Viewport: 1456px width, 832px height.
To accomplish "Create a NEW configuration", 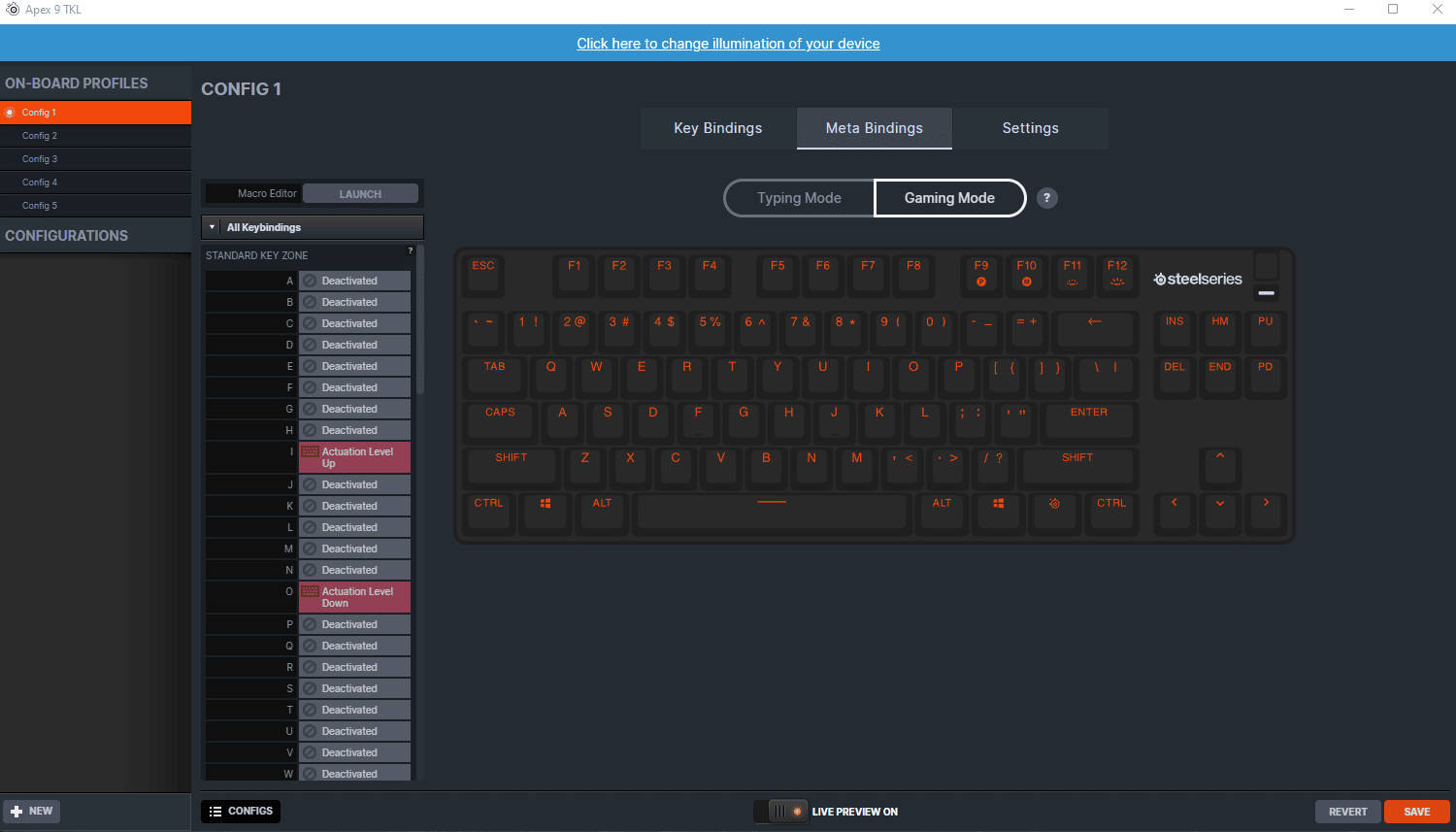I will click(x=32, y=812).
